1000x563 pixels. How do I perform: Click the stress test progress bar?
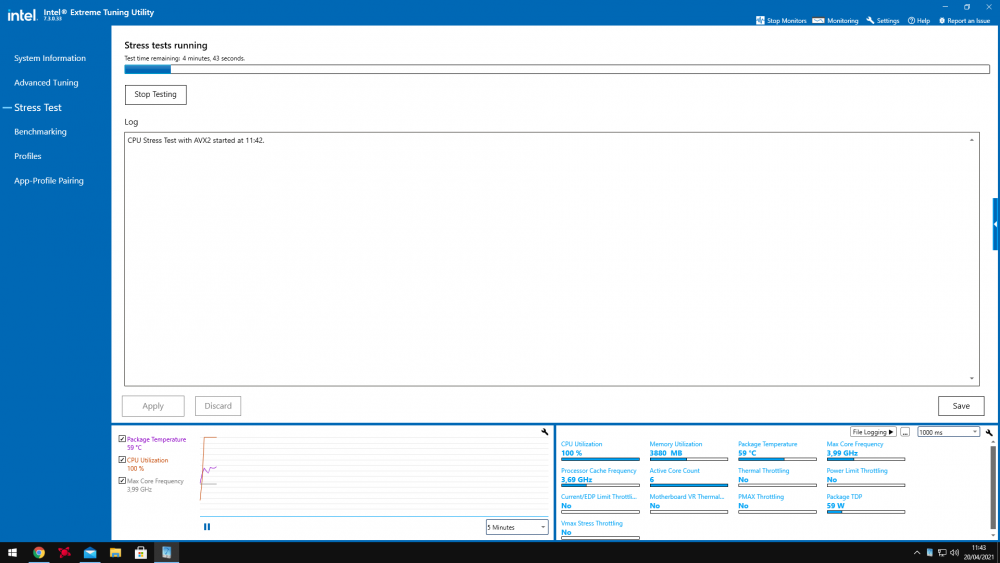556,69
